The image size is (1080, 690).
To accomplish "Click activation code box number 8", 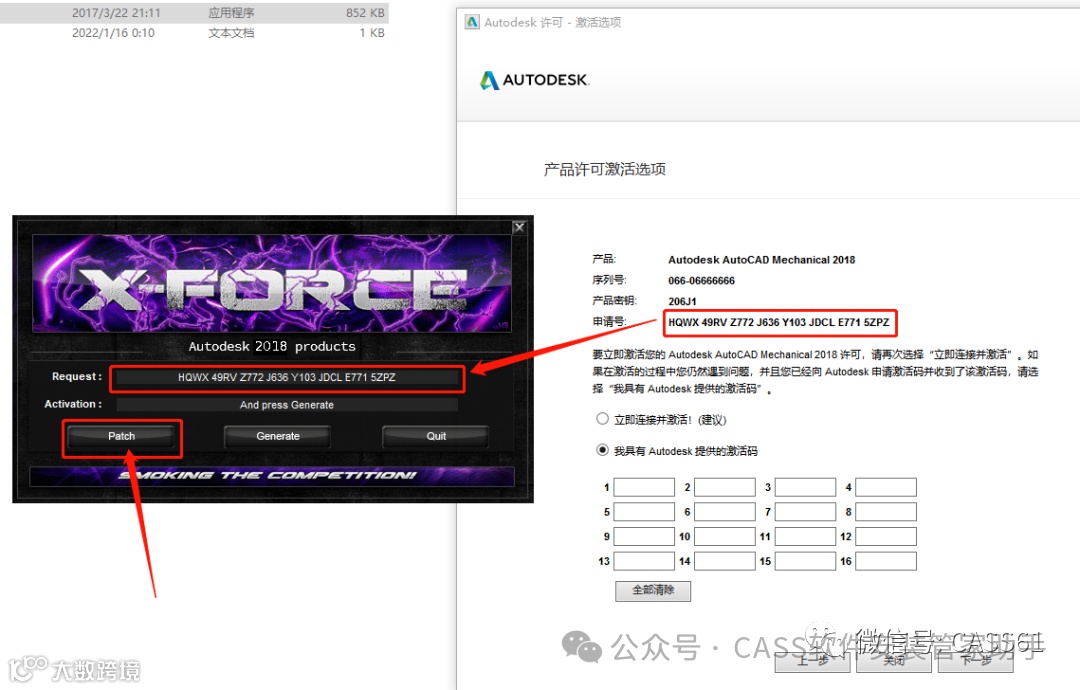I will click(x=886, y=512).
